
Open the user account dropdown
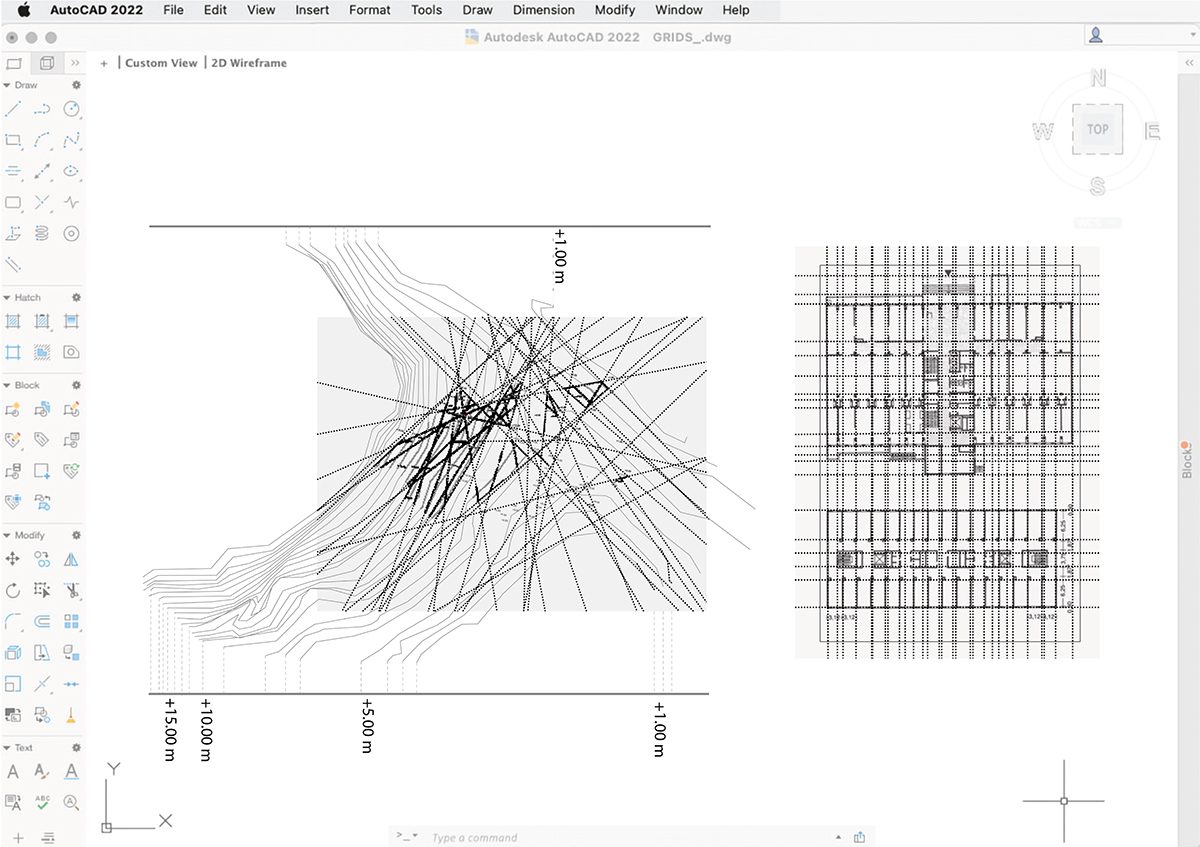pos(1139,35)
